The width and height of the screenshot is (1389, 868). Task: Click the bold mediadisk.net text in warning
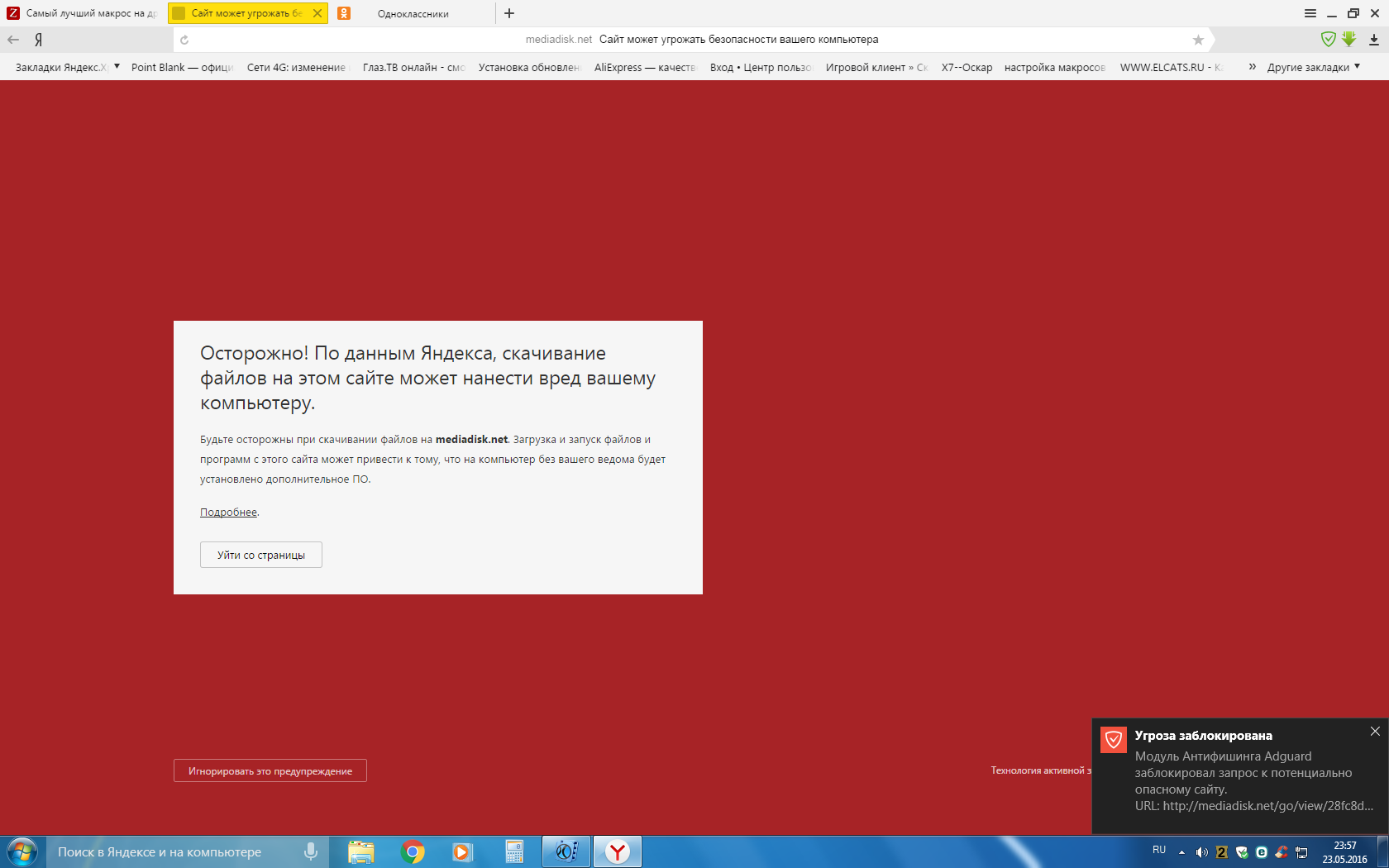click(471, 440)
